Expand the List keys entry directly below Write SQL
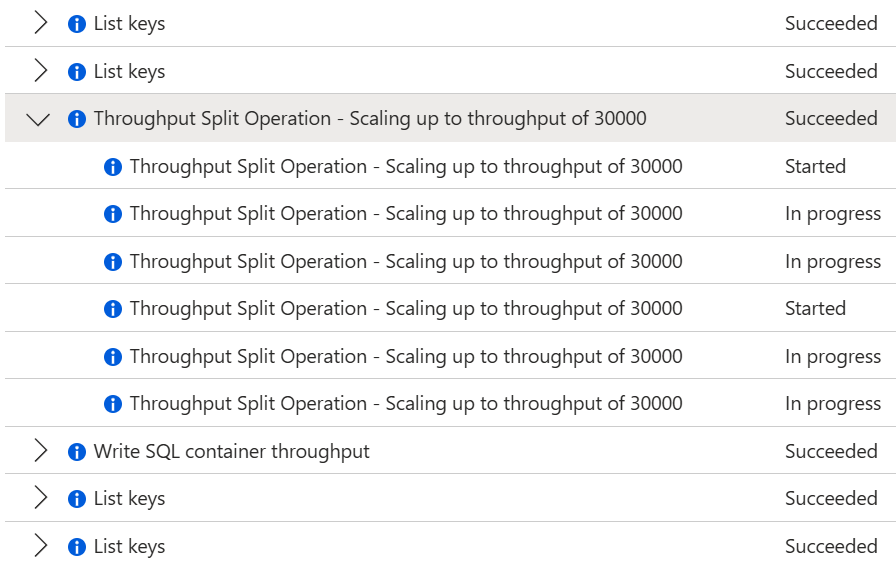 click(40, 498)
